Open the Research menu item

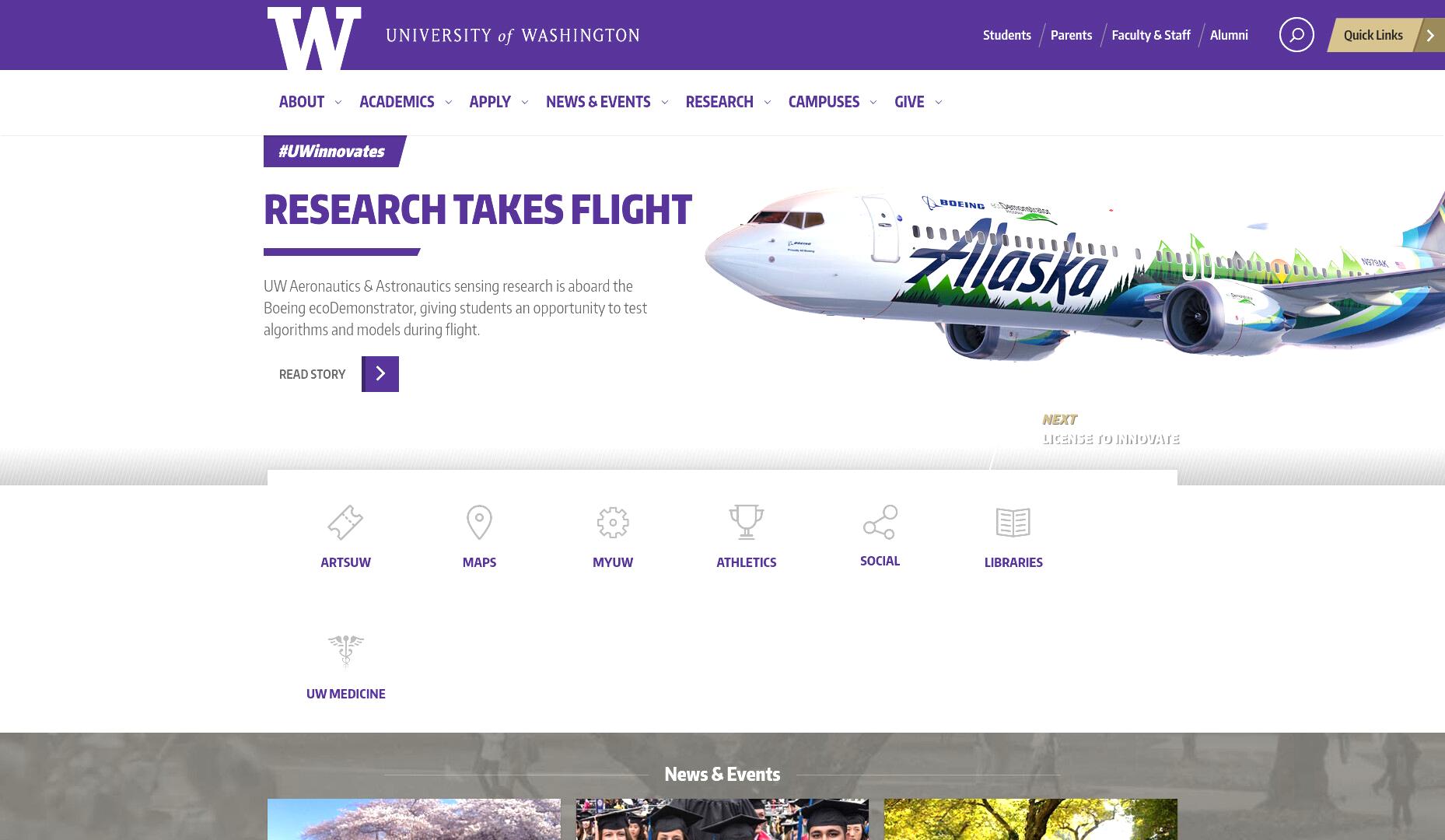click(719, 102)
